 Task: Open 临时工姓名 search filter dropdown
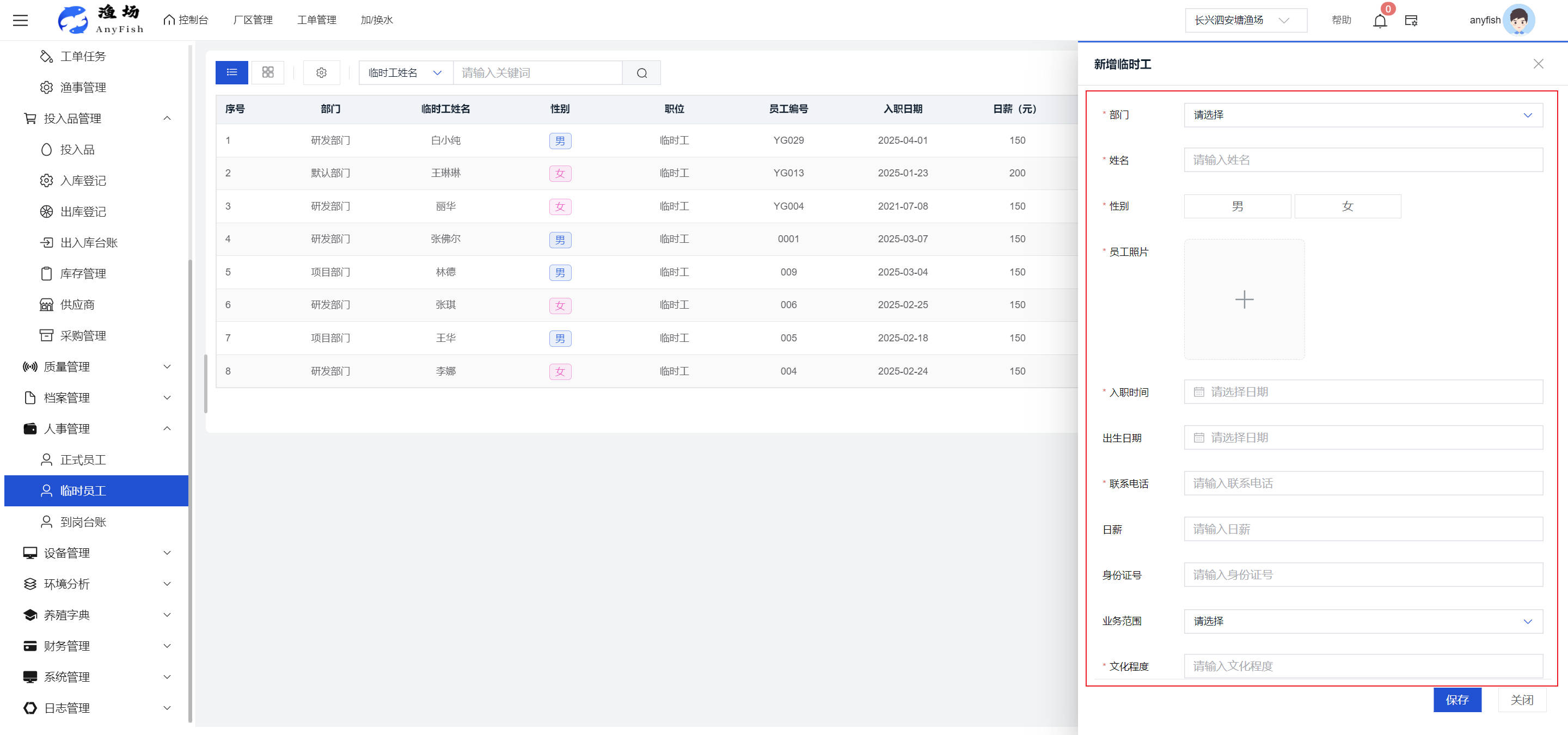pyautogui.click(x=406, y=73)
